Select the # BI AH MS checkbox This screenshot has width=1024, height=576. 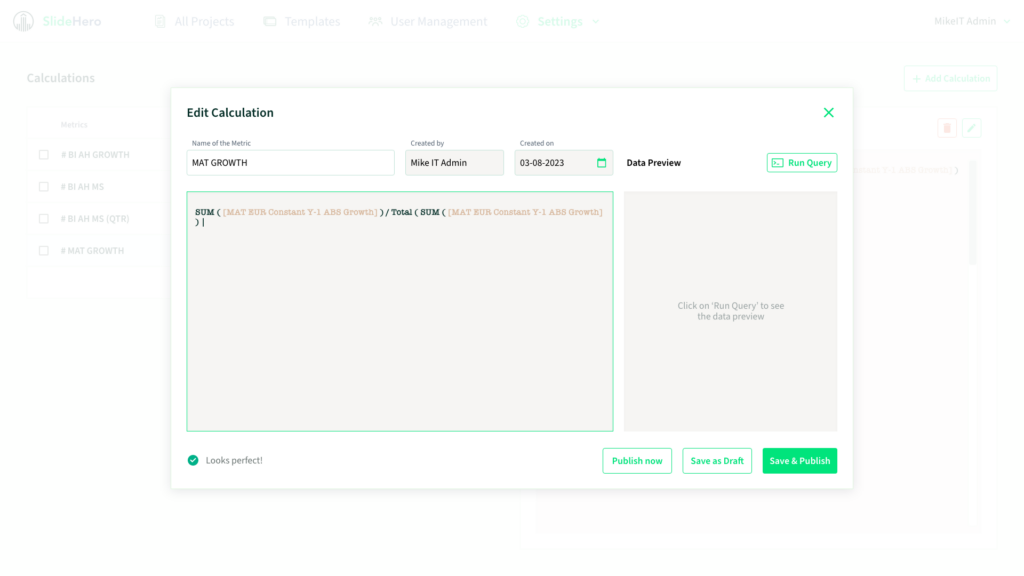[43, 187]
